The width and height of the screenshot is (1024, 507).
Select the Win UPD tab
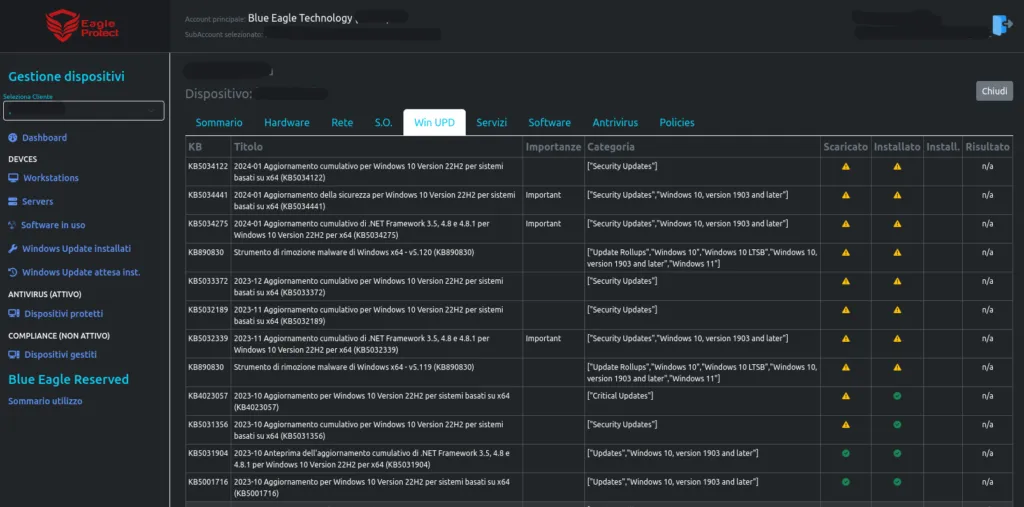click(x=434, y=122)
